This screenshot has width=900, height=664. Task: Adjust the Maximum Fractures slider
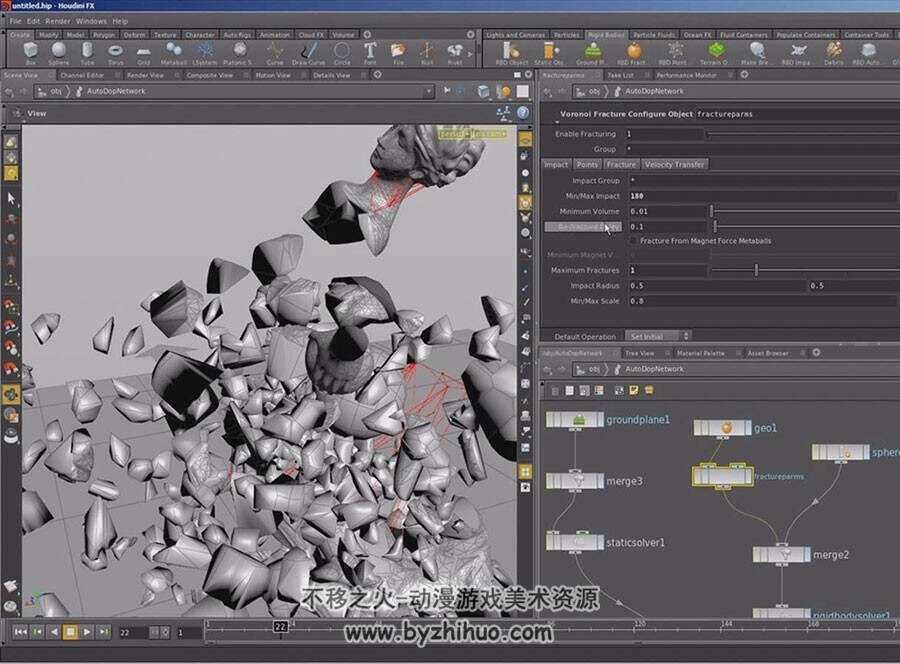[804, 270]
